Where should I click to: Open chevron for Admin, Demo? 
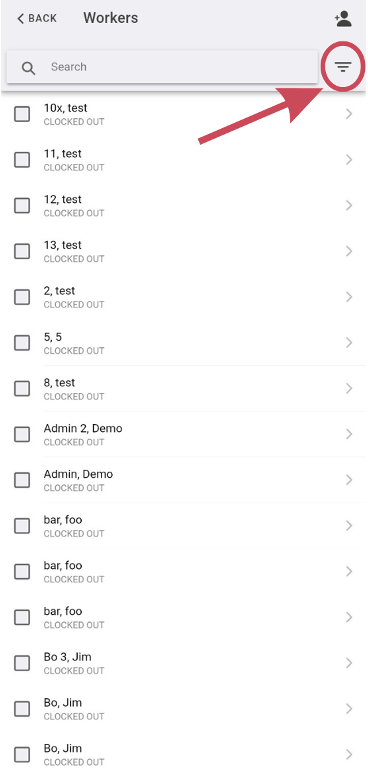pyautogui.click(x=349, y=480)
